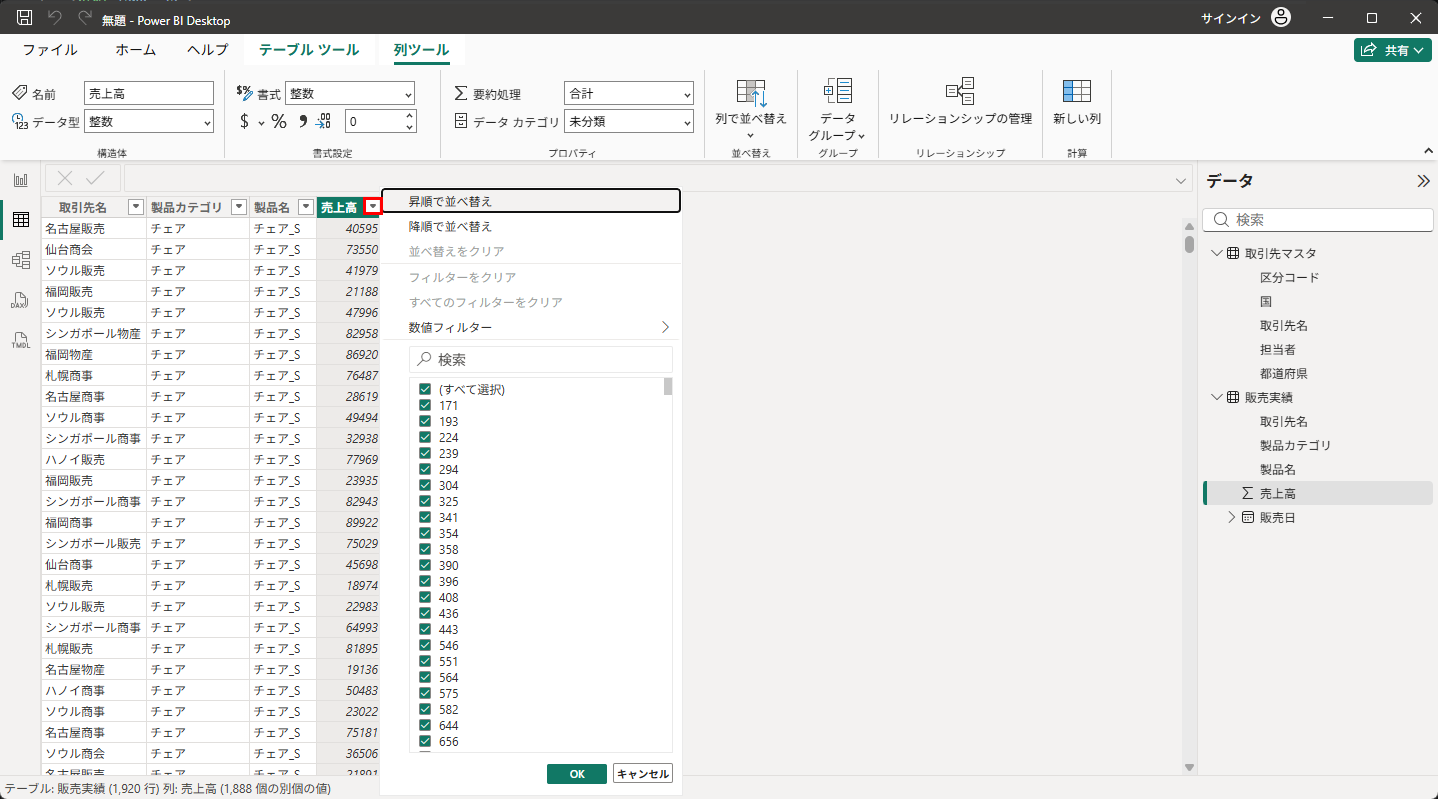Open the 要約処理 dropdown showing 合計
Screen dimensions: 1438x799
pos(629,93)
